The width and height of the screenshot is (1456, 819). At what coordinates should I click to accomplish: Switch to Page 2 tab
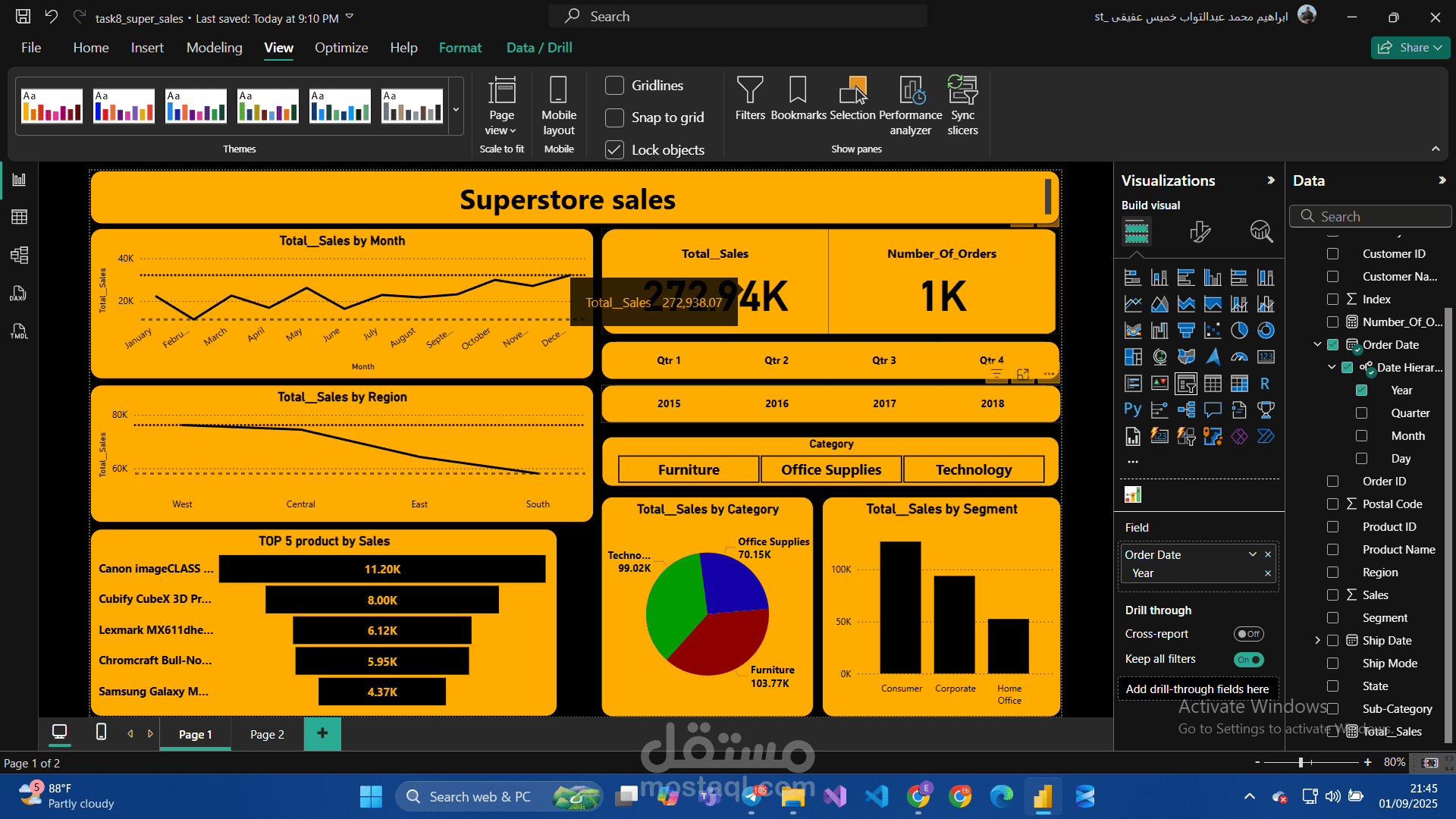267,734
